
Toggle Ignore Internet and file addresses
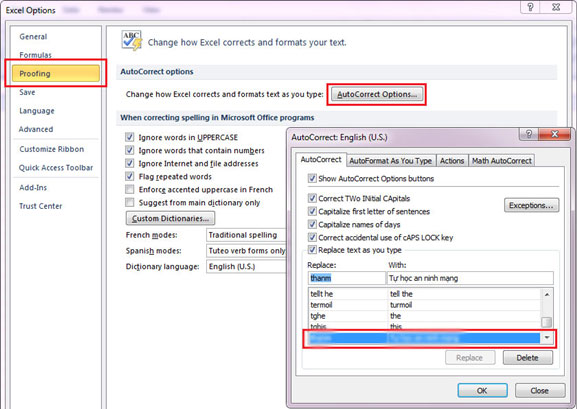(x=130, y=163)
